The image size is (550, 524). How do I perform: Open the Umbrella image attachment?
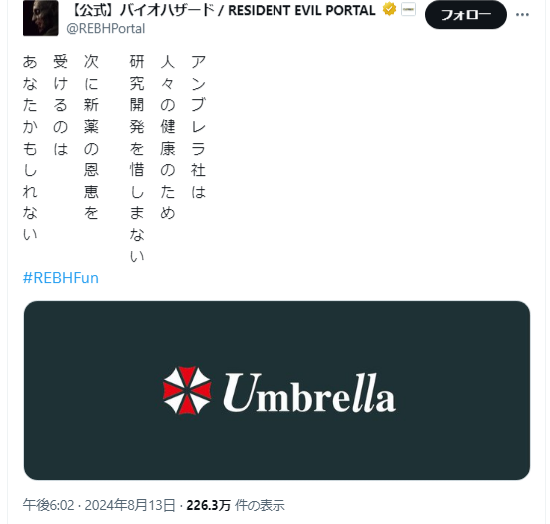point(277,390)
